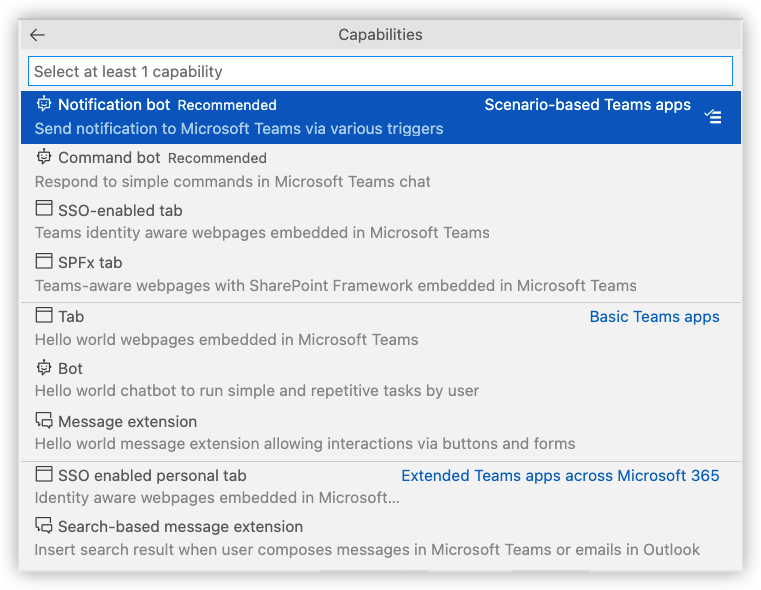The height and width of the screenshot is (590, 761).
Task: Select SSO enabled personal tab option
Action: [x=380, y=486]
